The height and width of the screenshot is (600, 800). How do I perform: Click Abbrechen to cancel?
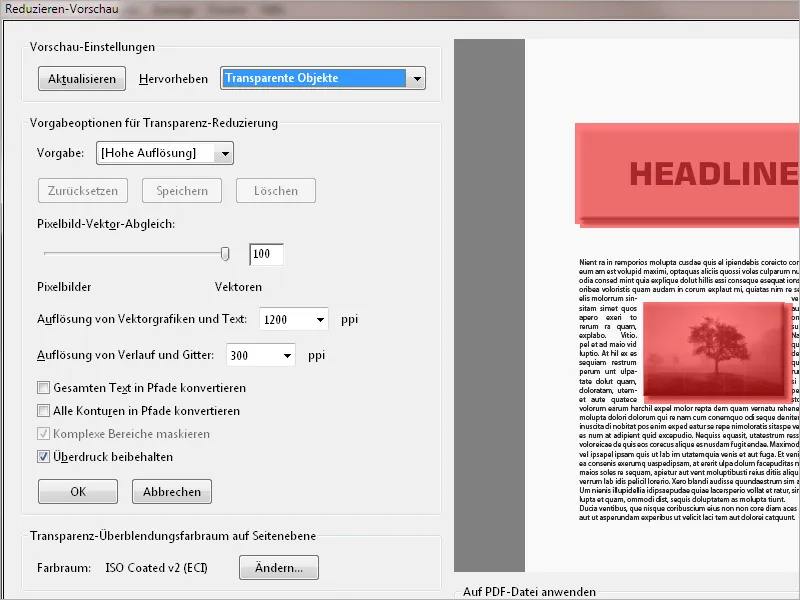172,491
